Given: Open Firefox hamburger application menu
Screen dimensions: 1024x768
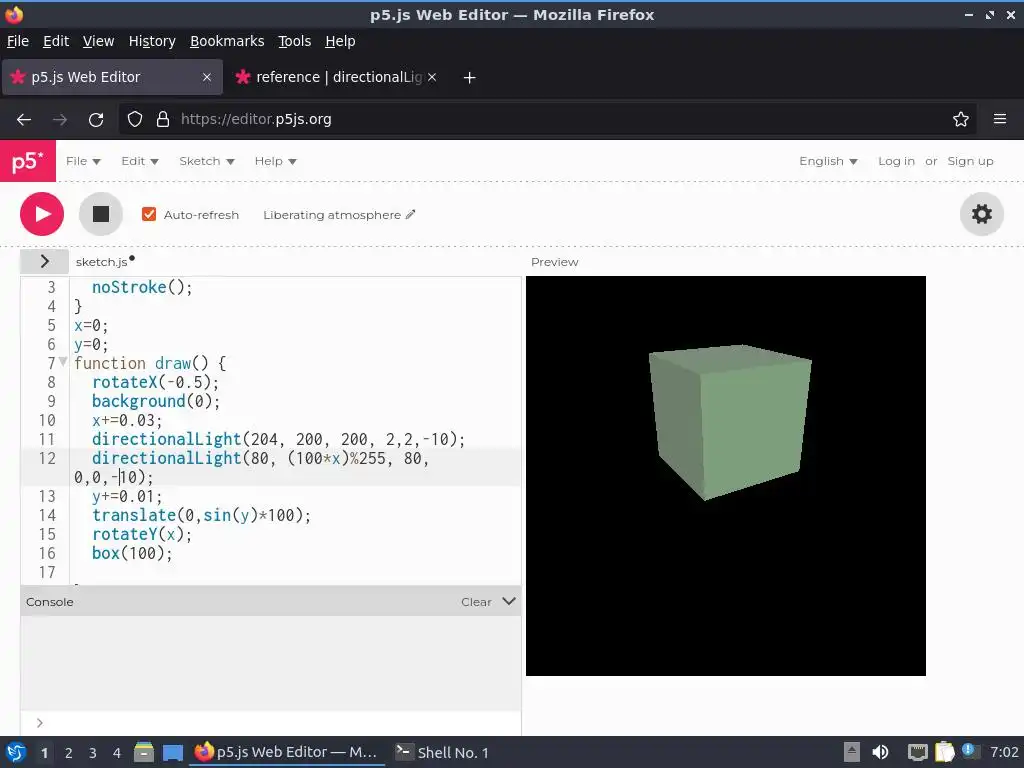Looking at the screenshot, I should coord(999,120).
